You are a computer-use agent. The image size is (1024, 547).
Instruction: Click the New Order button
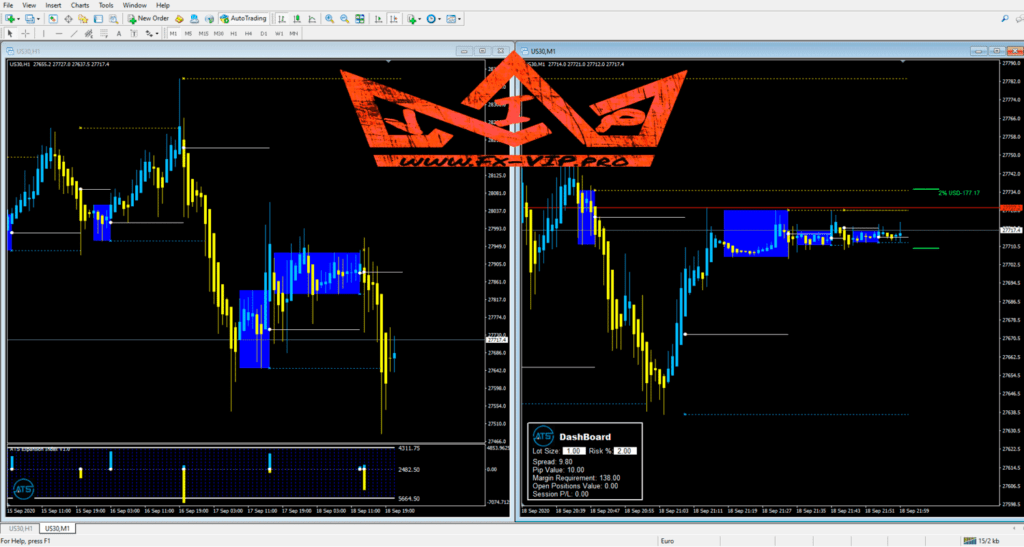(x=148, y=18)
